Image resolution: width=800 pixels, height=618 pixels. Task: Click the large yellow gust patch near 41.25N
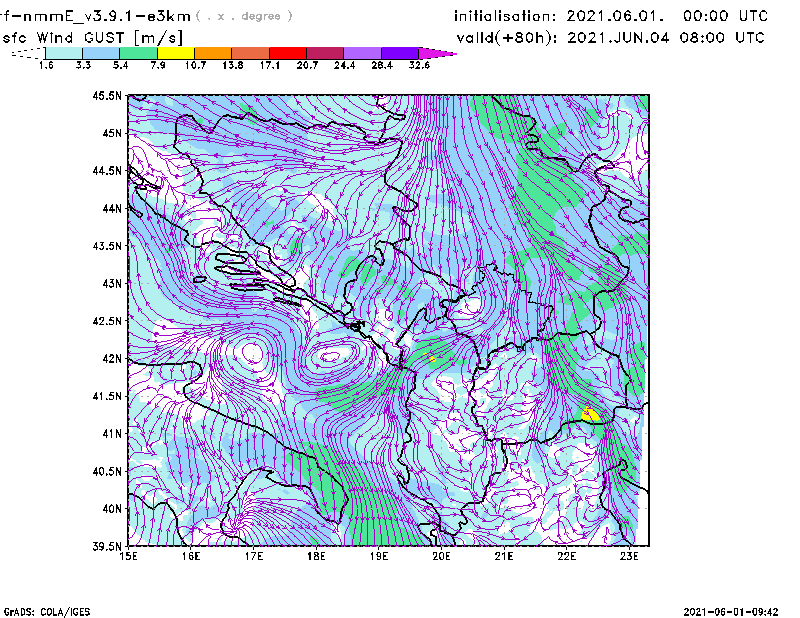click(591, 415)
